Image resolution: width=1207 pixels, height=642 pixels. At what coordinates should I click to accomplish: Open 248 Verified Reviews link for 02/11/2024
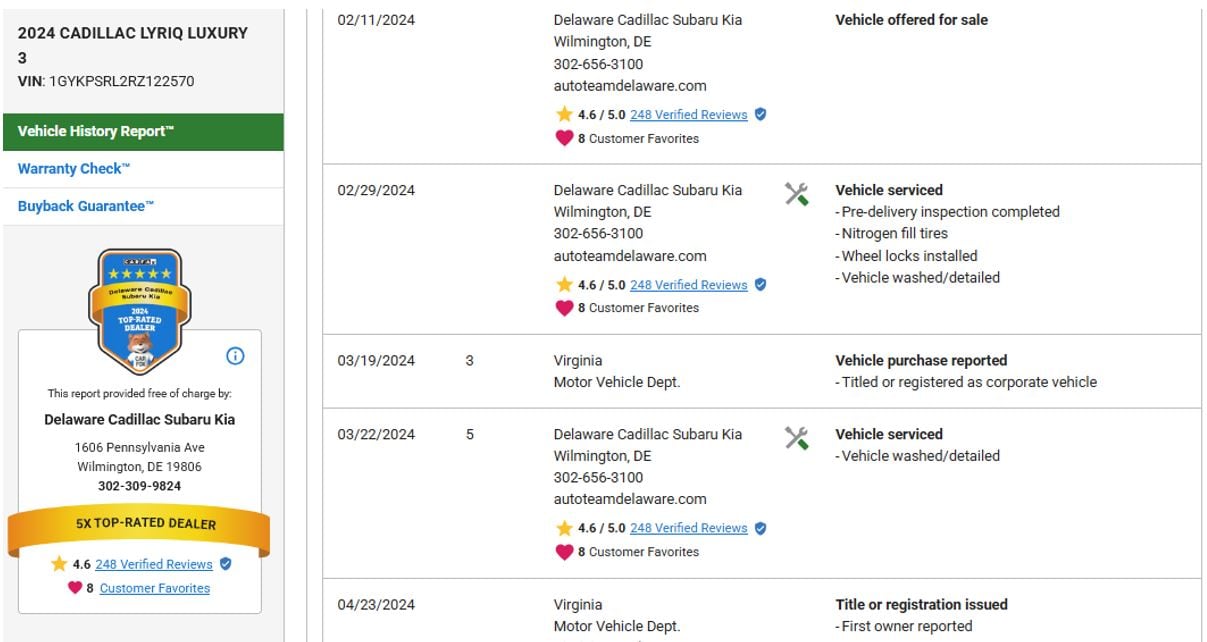coord(688,115)
